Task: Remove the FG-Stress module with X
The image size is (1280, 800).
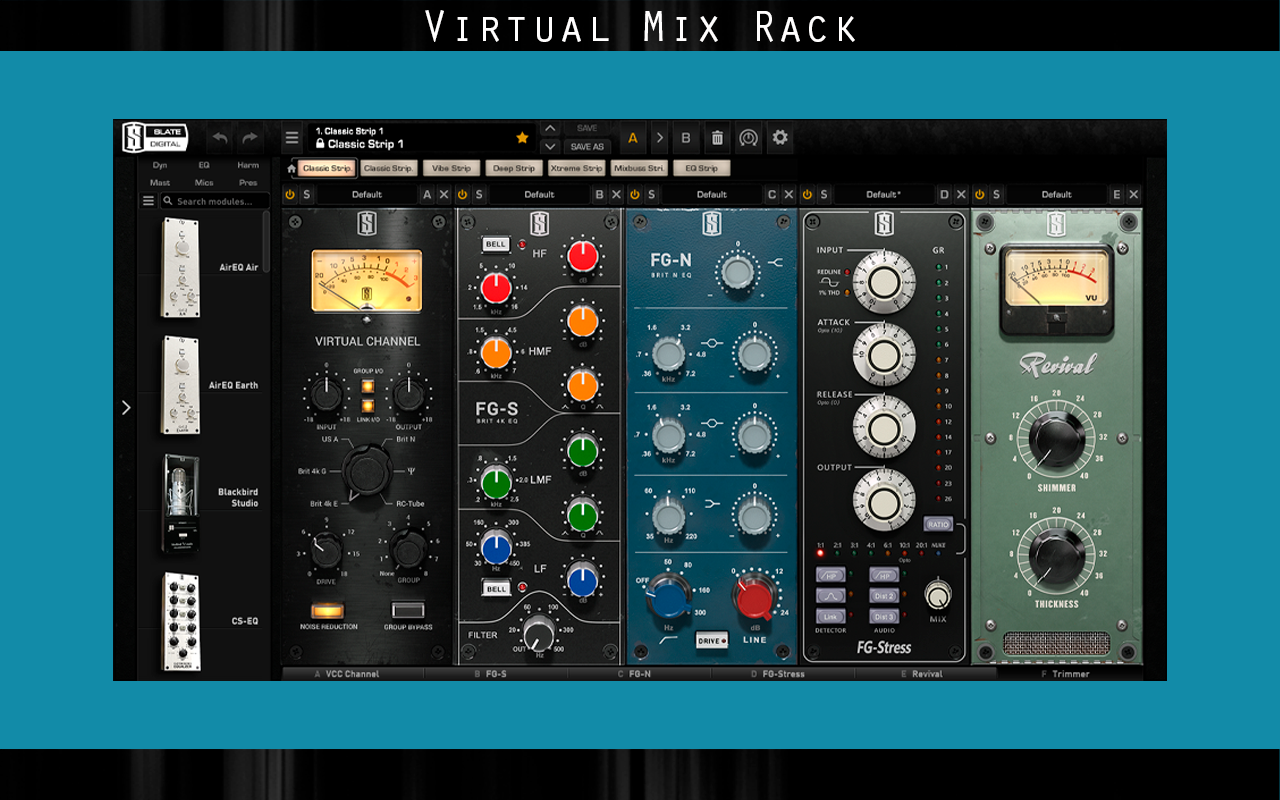Action: click(961, 194)
